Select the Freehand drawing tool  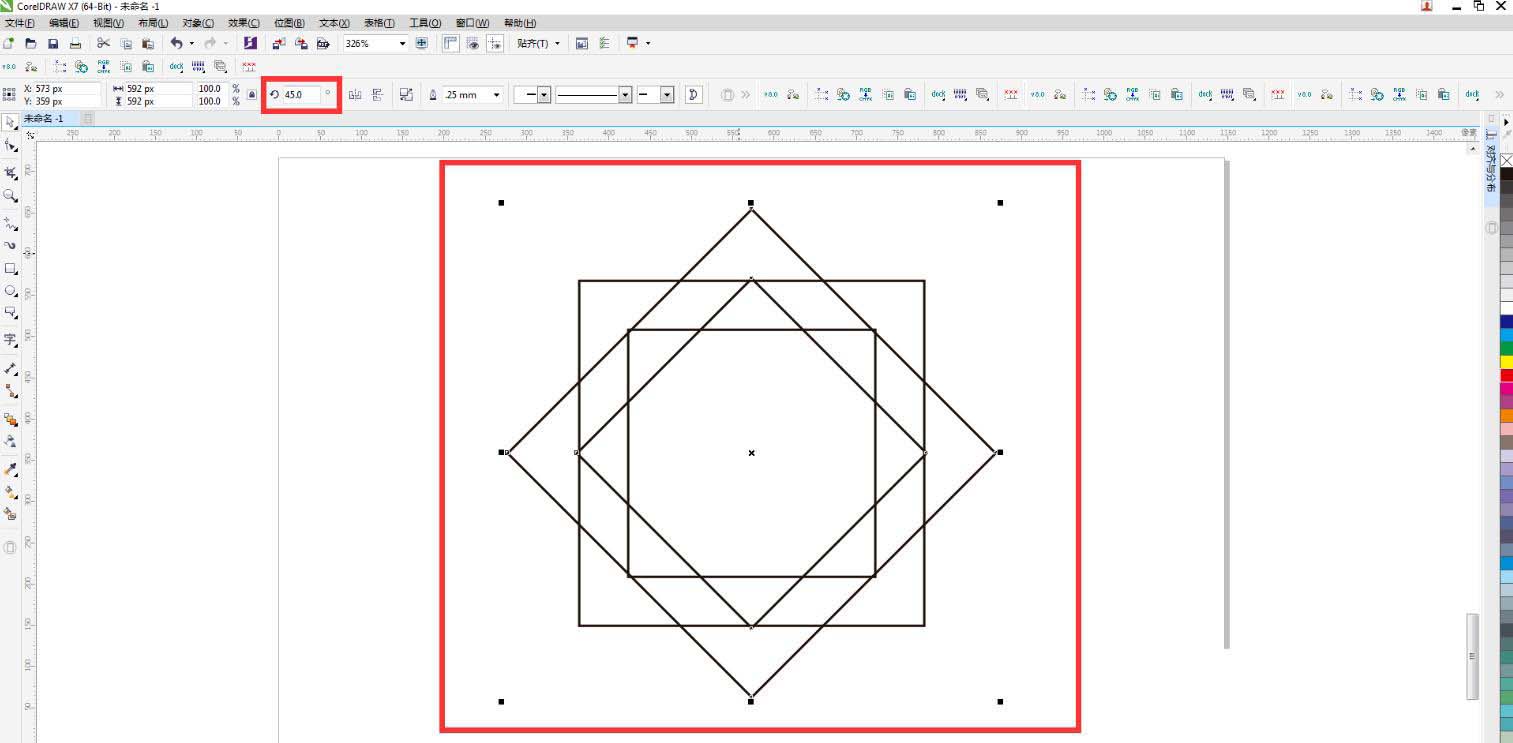click(11, 222)
